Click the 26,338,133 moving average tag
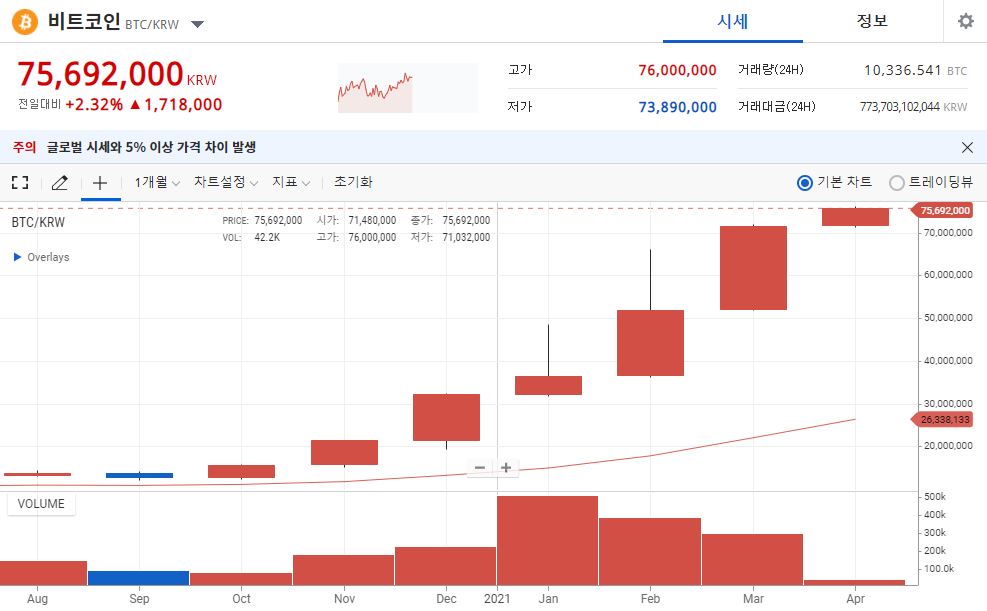Screen dimensions: 987x611 click(942, 419)
